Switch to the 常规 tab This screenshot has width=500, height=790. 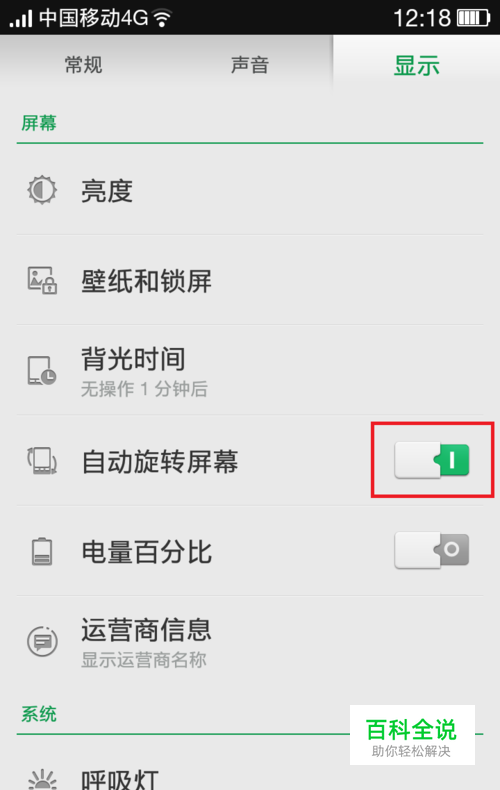coord(84,65)
